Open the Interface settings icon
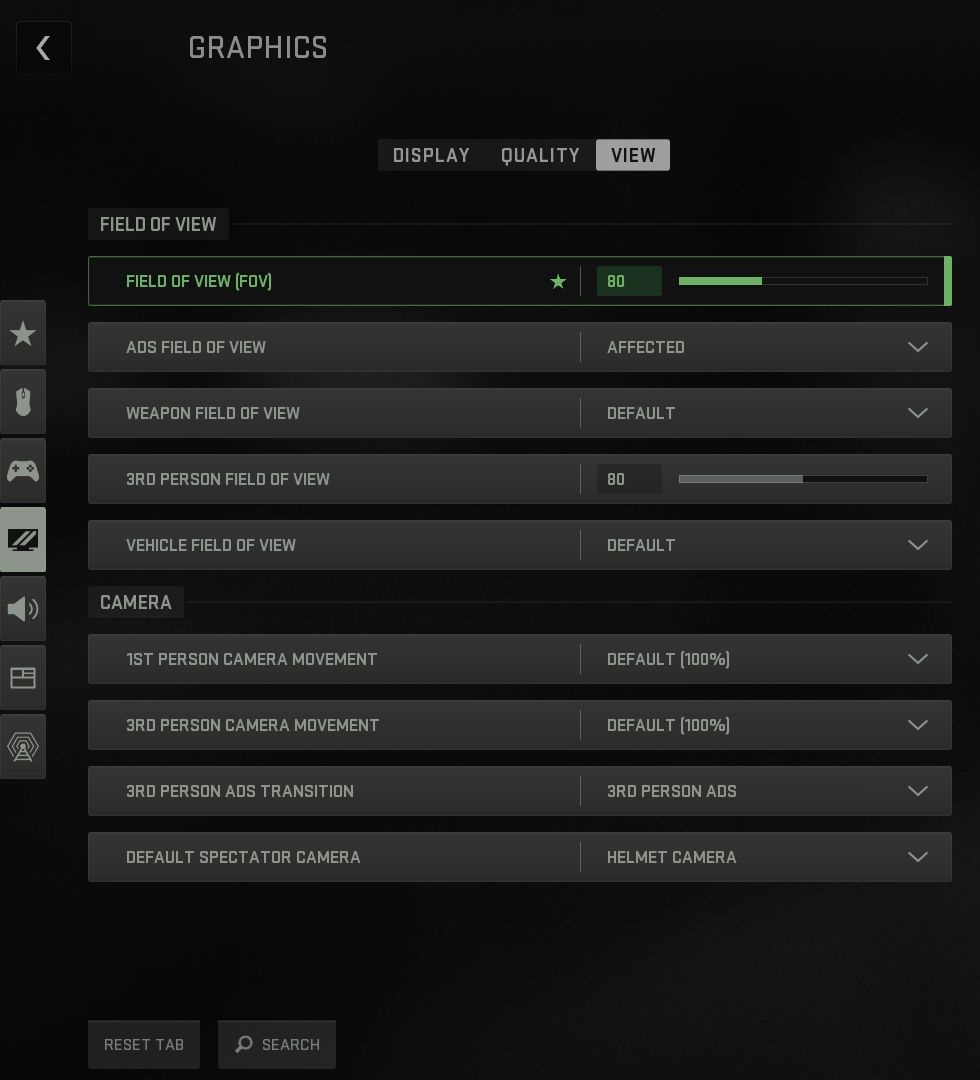Screen dimensions: 980x1080 [x=23, y=678]
